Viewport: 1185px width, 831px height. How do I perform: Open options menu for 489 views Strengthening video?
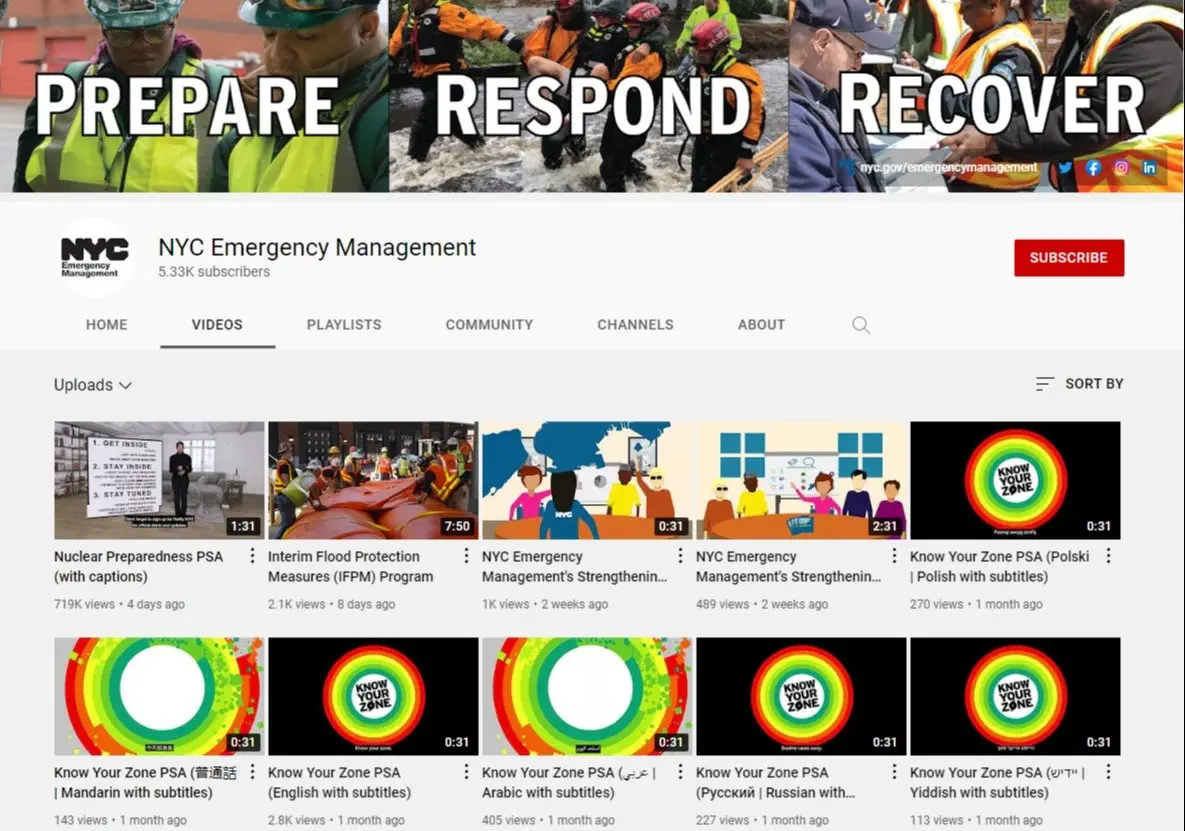(894, 556)
